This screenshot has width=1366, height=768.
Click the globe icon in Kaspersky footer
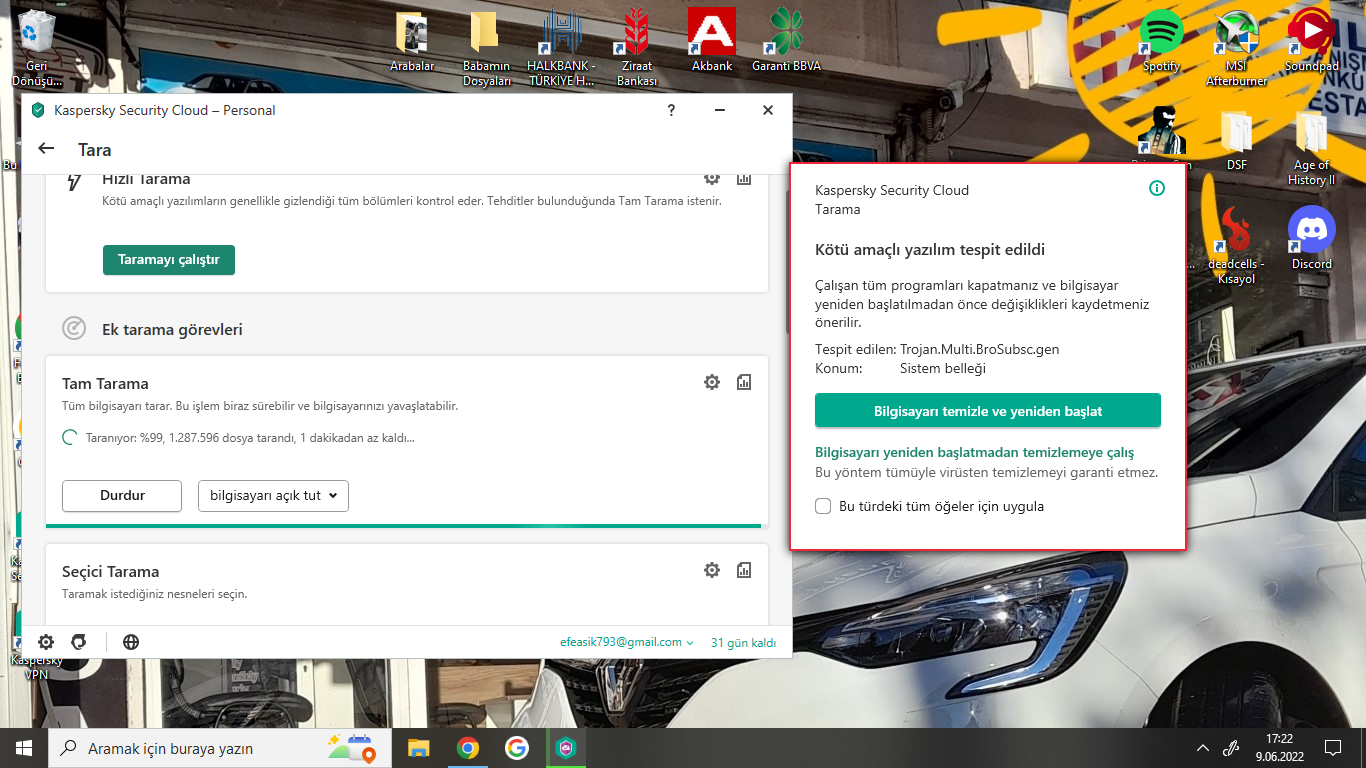click(131, 642)
